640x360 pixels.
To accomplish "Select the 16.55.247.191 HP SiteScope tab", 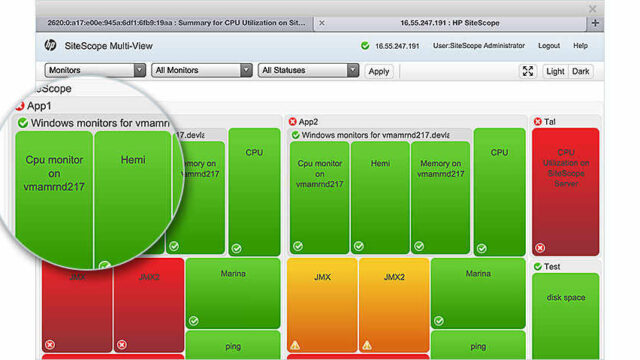I will [x=450, y=23].
